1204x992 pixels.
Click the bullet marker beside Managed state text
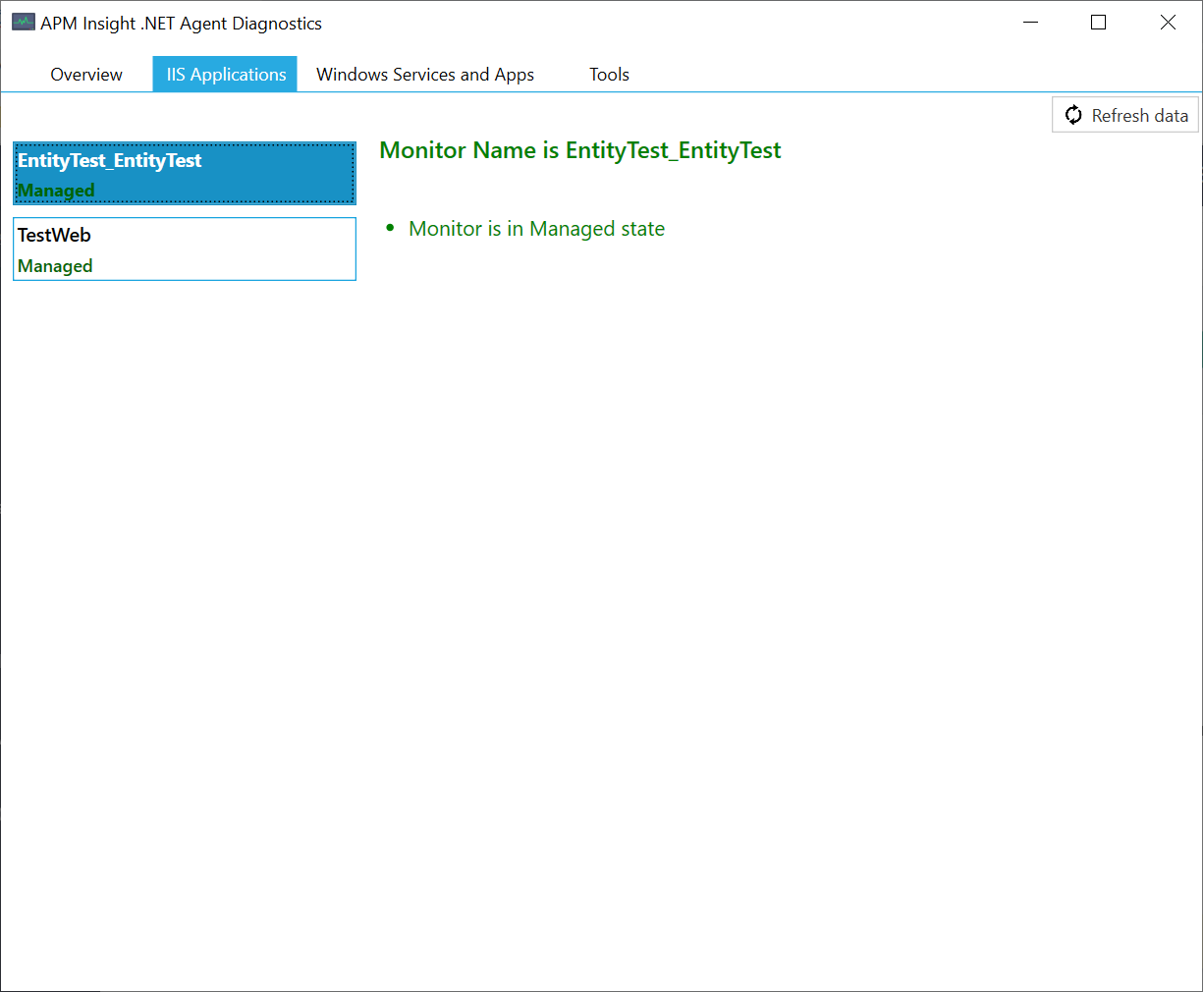click(x=389, y=227)
